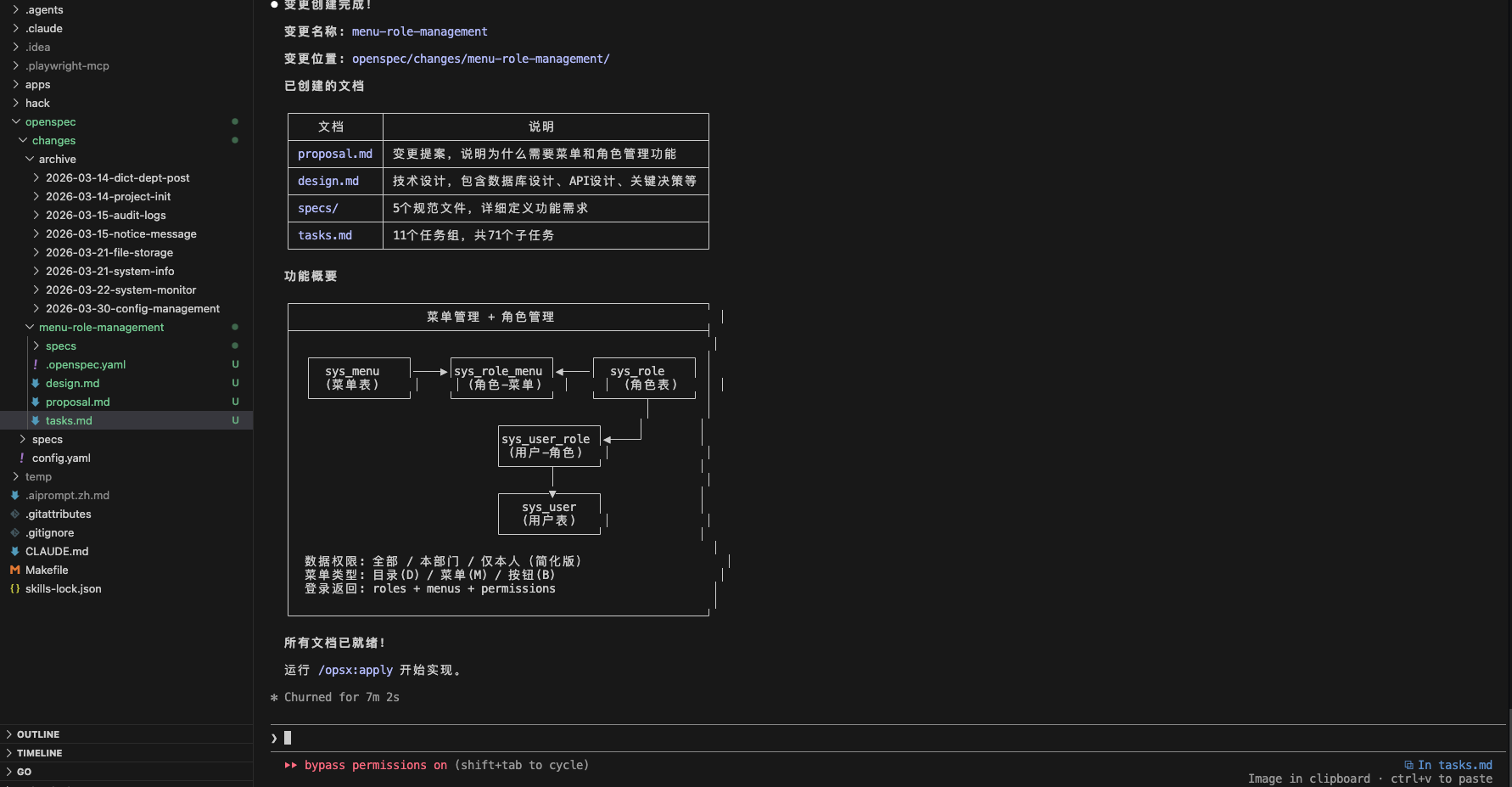This screenshot has width=1512, height=787.
Task: Open the openspec/changes/menu-role-management/ path link
Action: tap(481, 59)
